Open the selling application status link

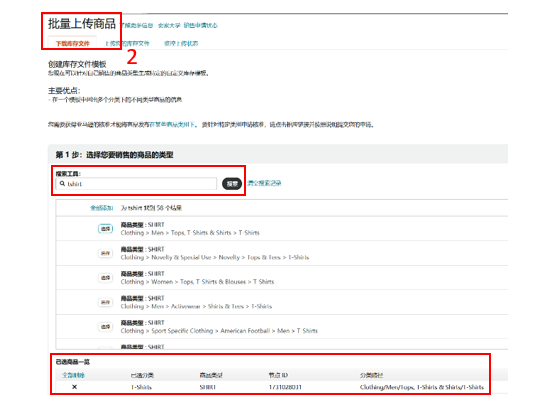(x=200, y=26)
